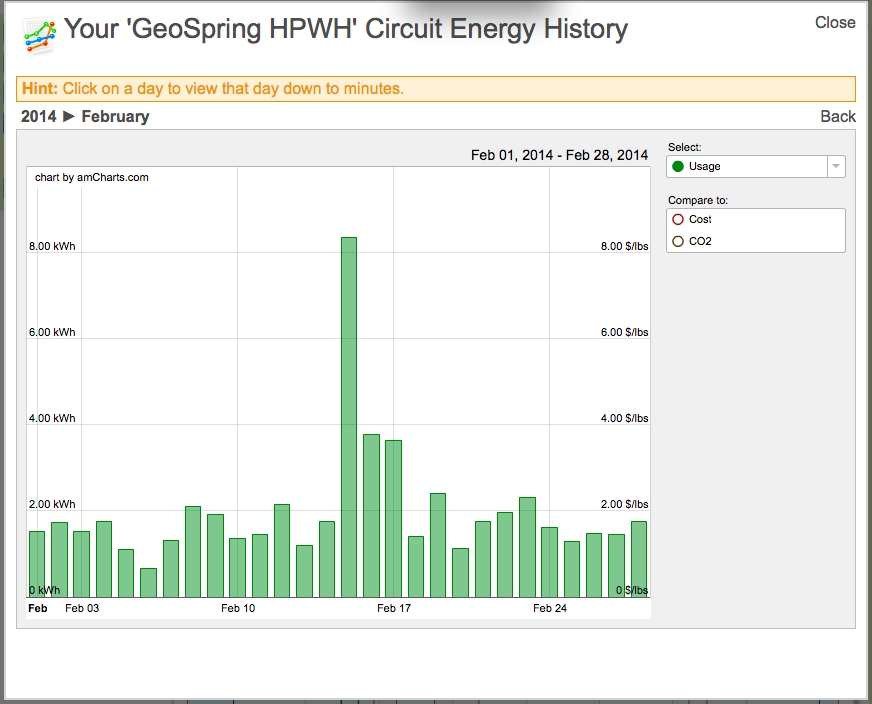Select the Feb 17 usage bar
The width and height of the screenshot is (872, 704).
393,518
